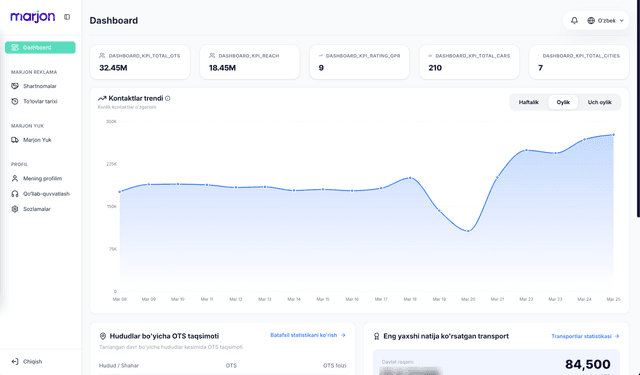This screenshot has width=640, height=375.
Task: Select the Oylik period tab
Action: point(563,102)
